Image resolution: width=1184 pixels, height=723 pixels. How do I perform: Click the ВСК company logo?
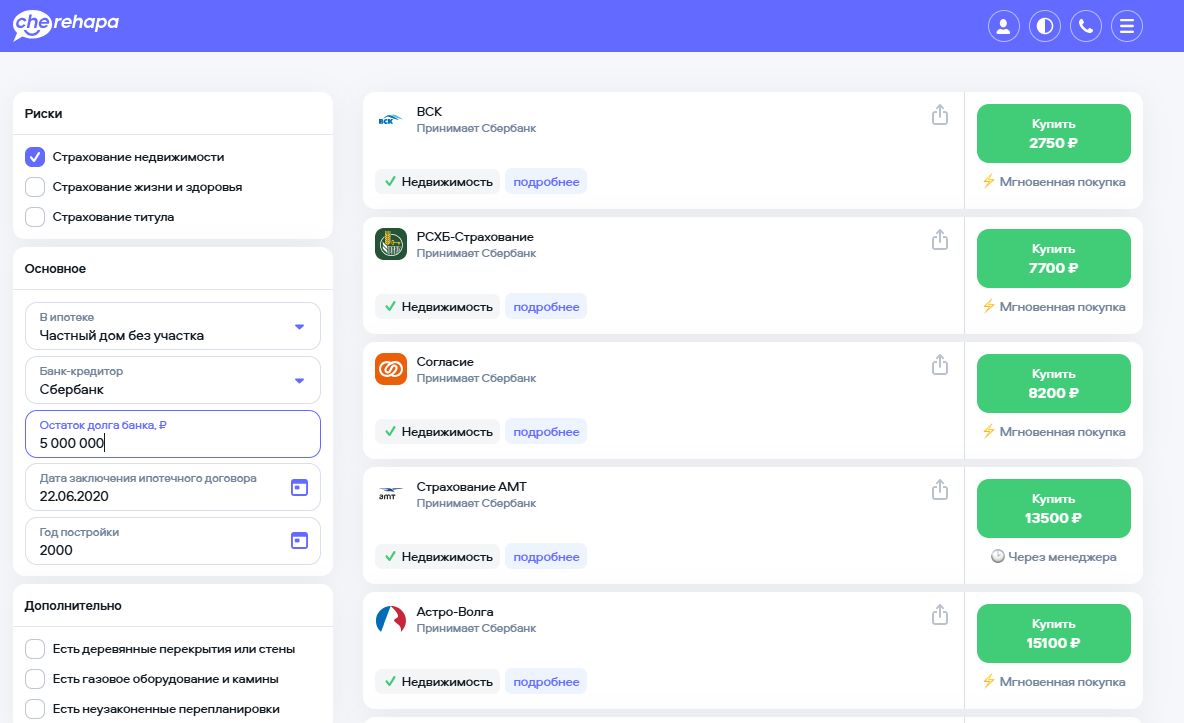[390, 119]
